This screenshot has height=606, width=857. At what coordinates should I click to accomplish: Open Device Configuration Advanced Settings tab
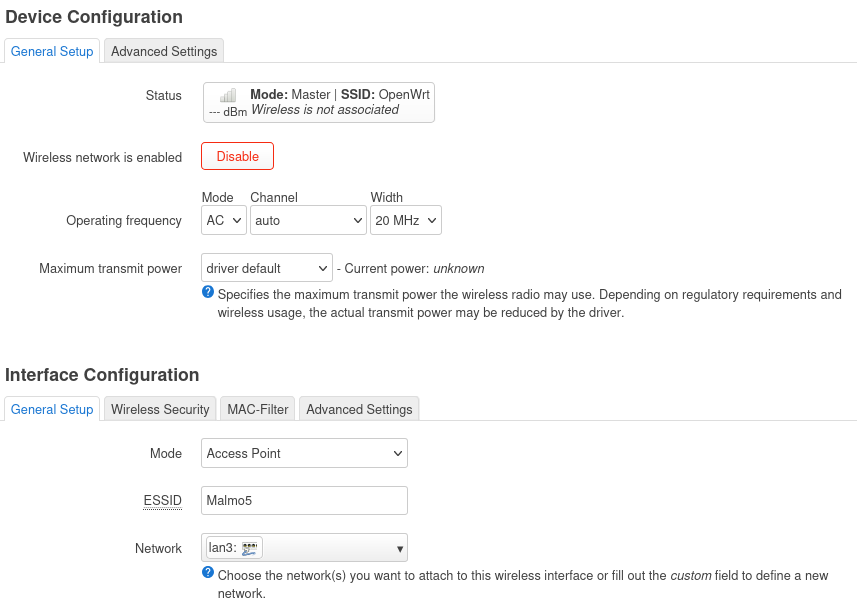point(164,51)
